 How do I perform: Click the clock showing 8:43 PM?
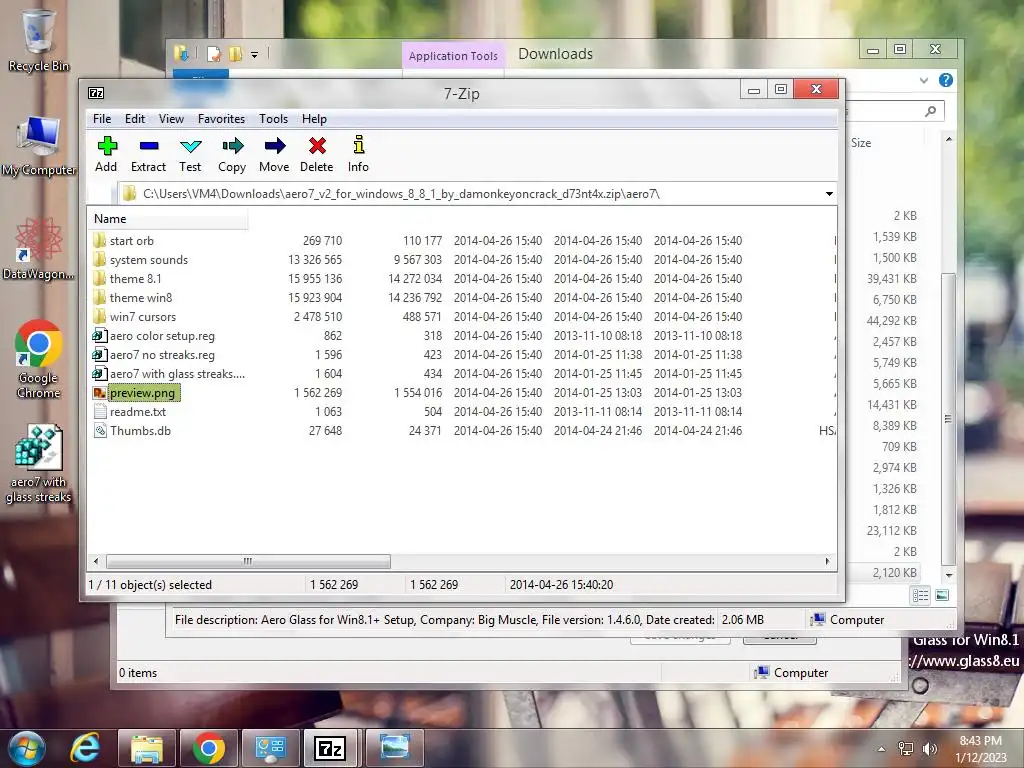980,741
